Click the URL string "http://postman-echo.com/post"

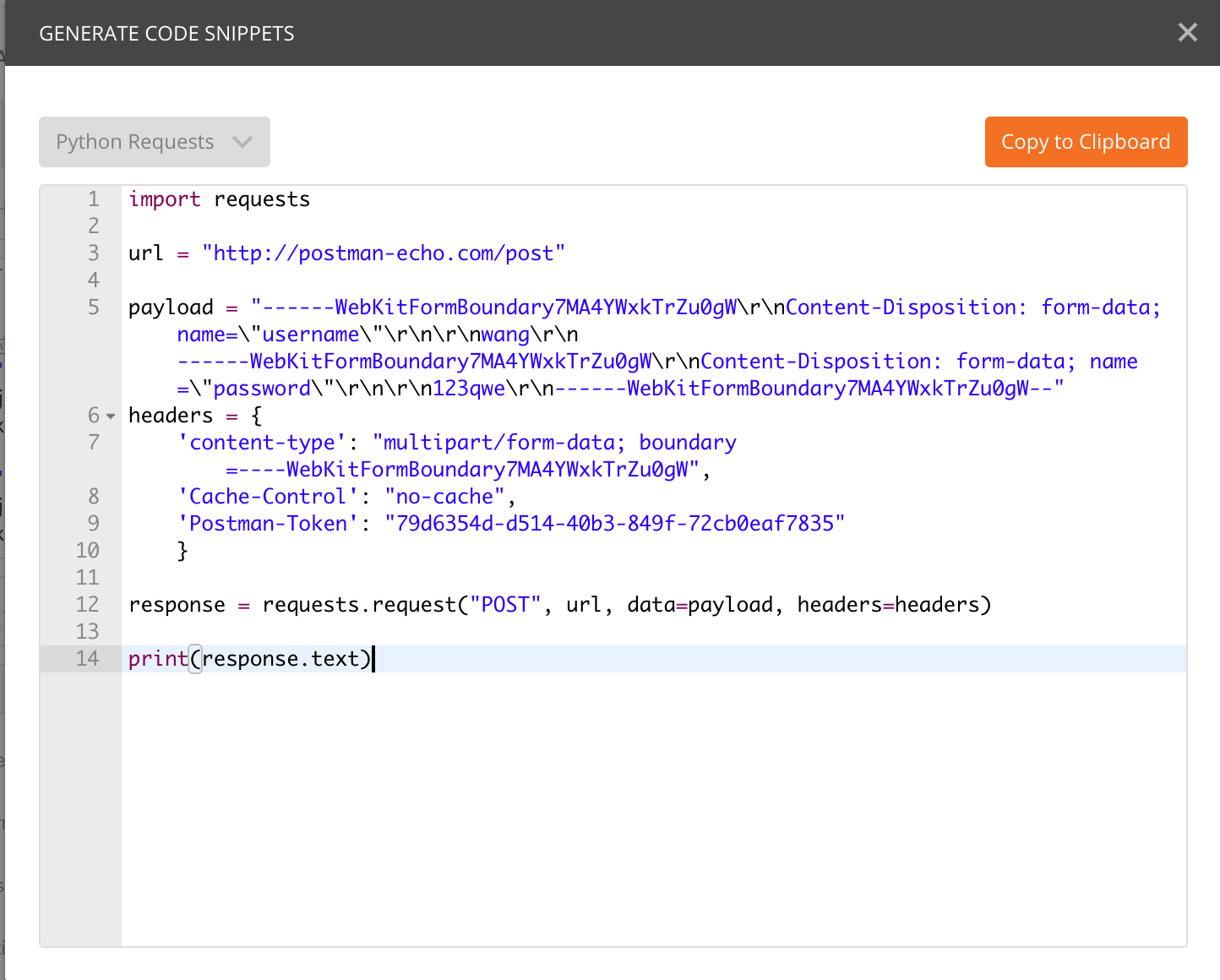384,253
